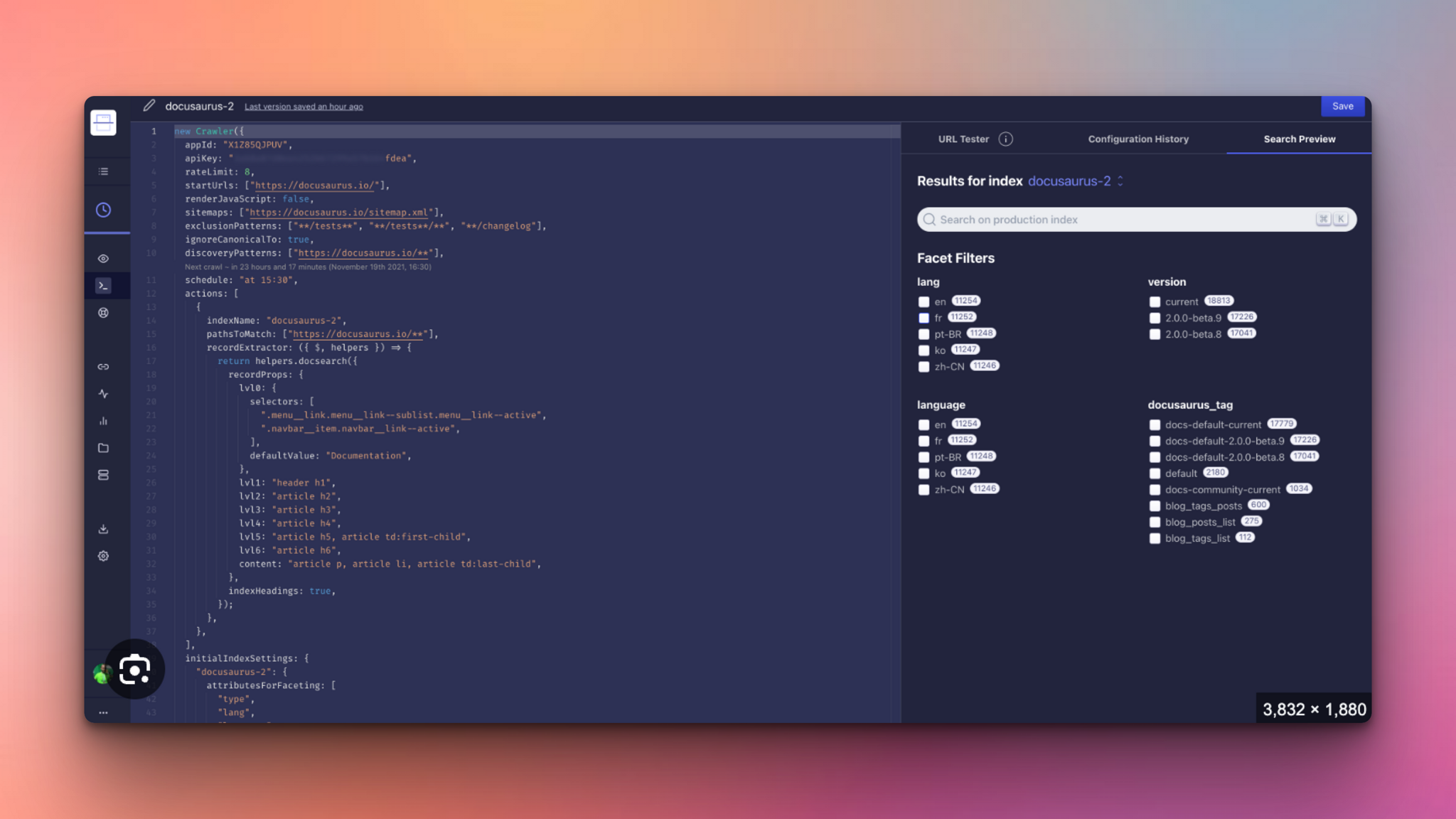Click the link URL icon in sidebar
The width and height of the screenshot is (1456, 819).
[x=104, y=366]
